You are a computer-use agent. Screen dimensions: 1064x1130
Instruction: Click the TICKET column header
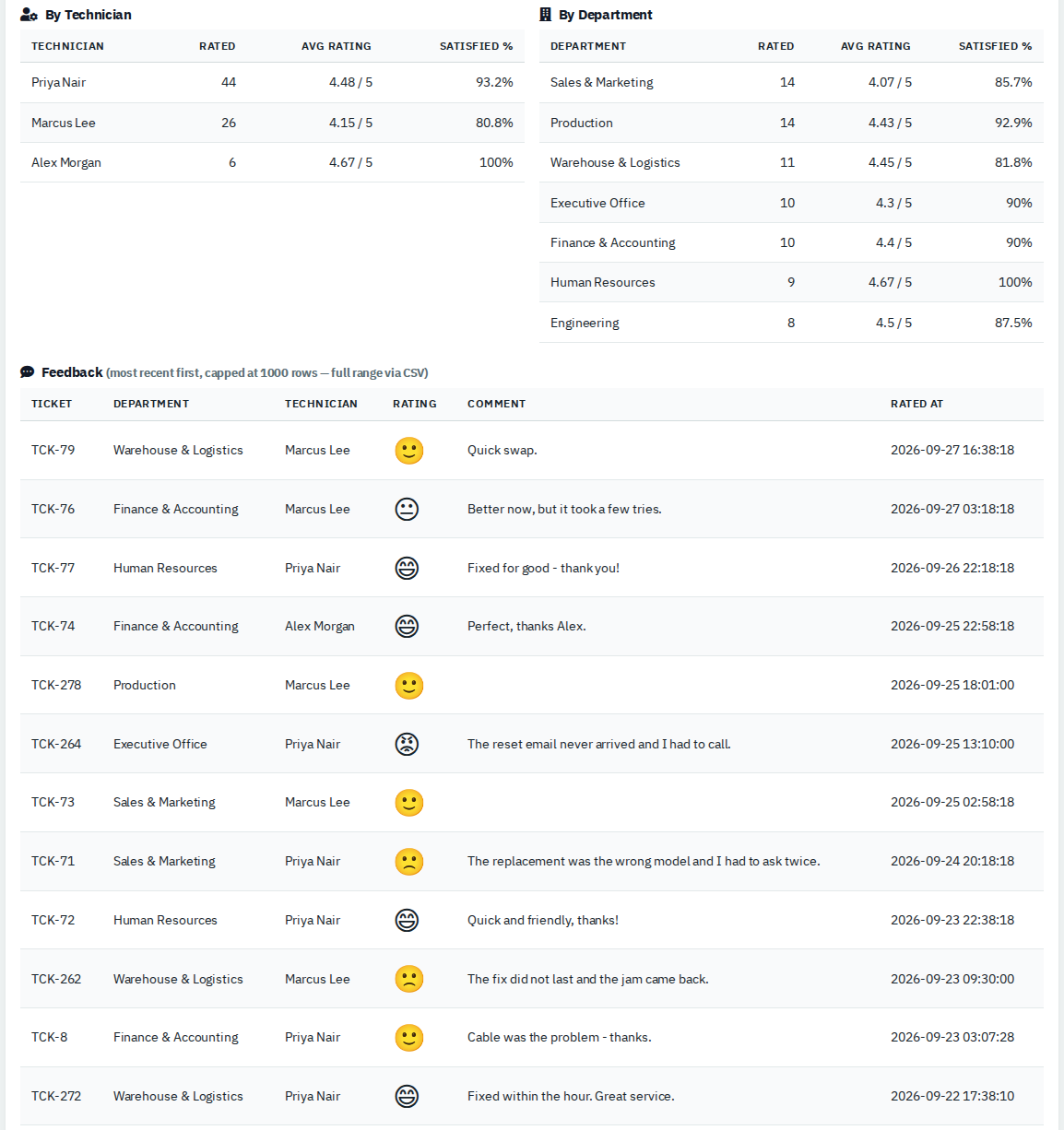pos(52,404)
